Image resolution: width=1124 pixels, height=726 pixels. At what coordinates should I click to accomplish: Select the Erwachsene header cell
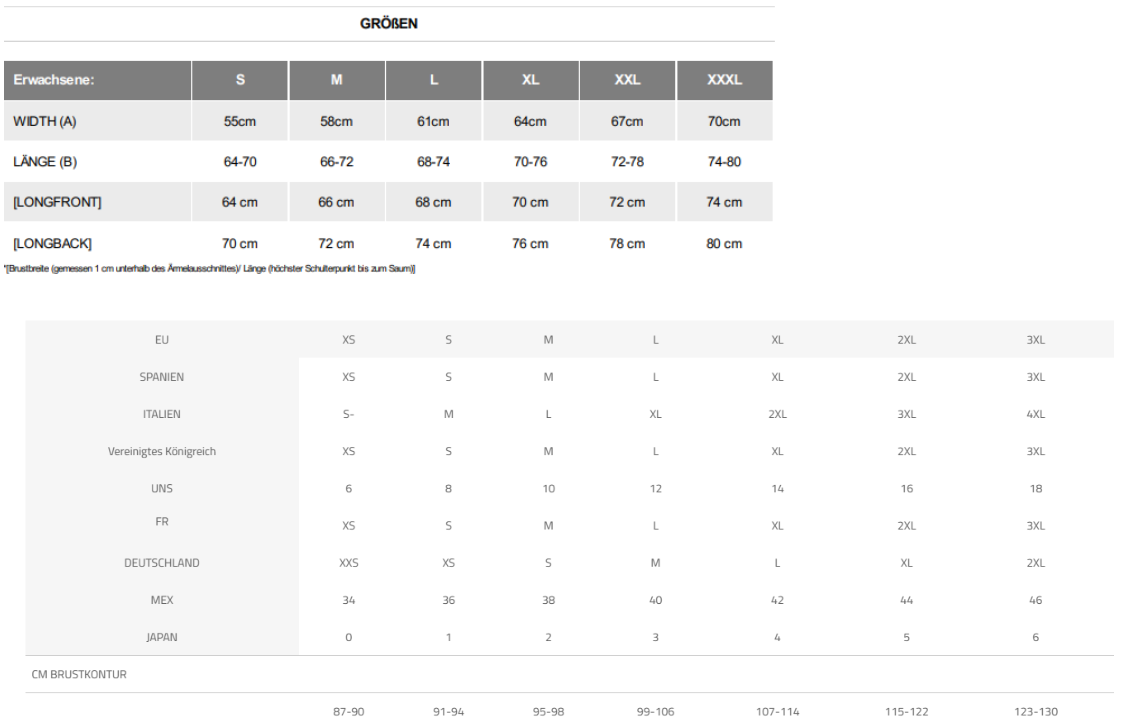point(54,81)
